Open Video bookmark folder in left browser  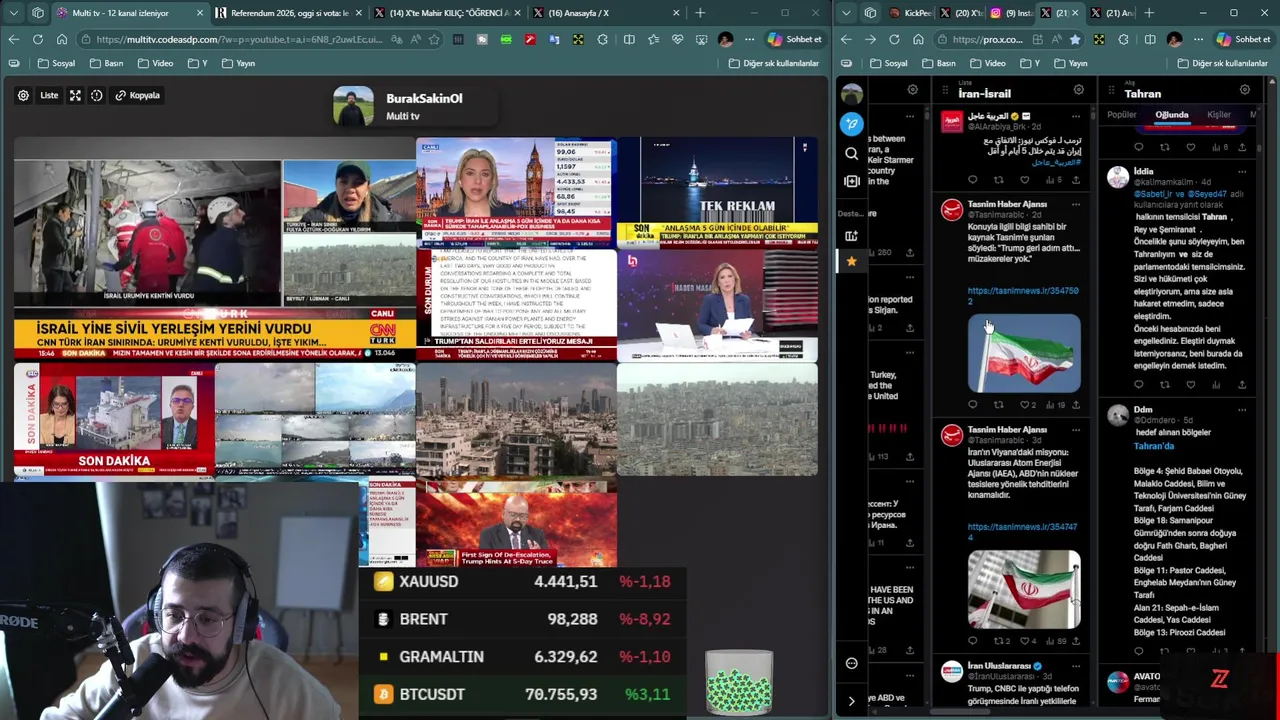coord(155,63)
